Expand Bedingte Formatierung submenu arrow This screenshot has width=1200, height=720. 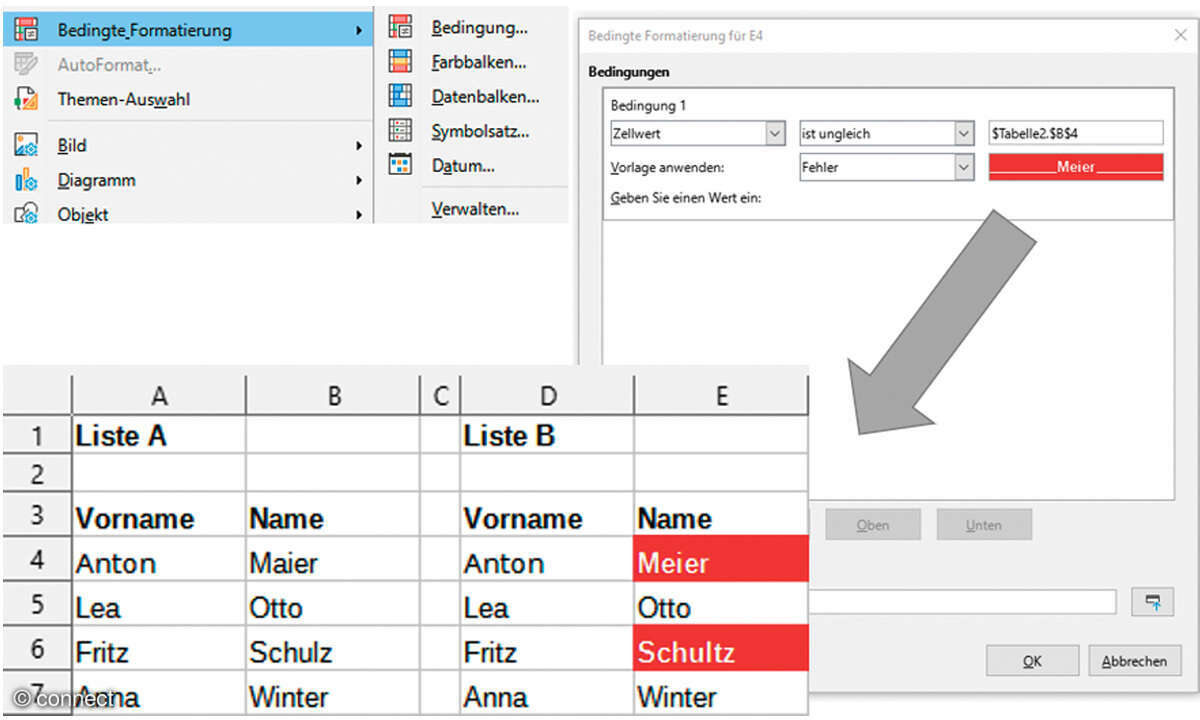[x=358, y=31]
